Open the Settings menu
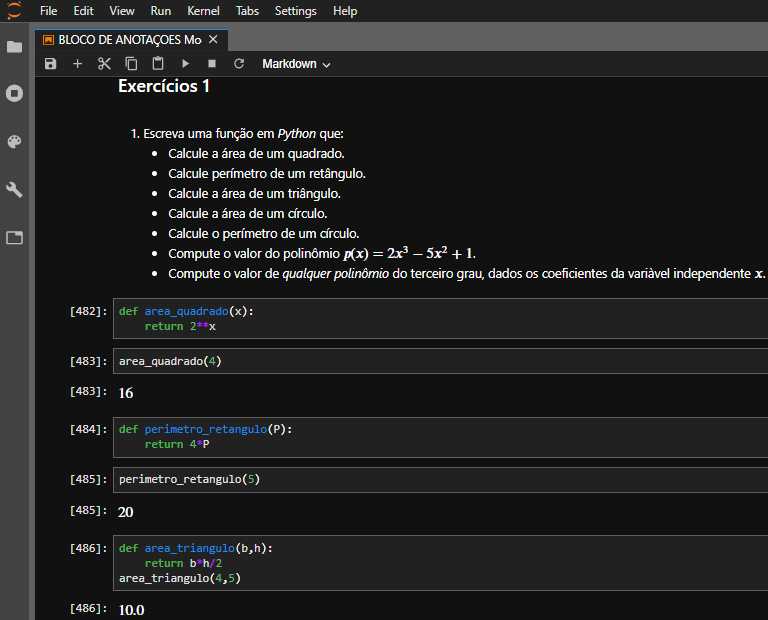The height and width of the screenshot is (620, 768). 295,11
